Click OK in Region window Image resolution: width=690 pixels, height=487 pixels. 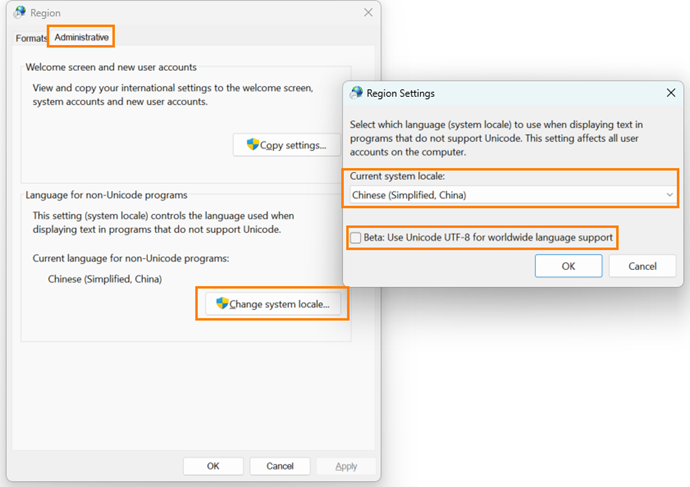213,466
